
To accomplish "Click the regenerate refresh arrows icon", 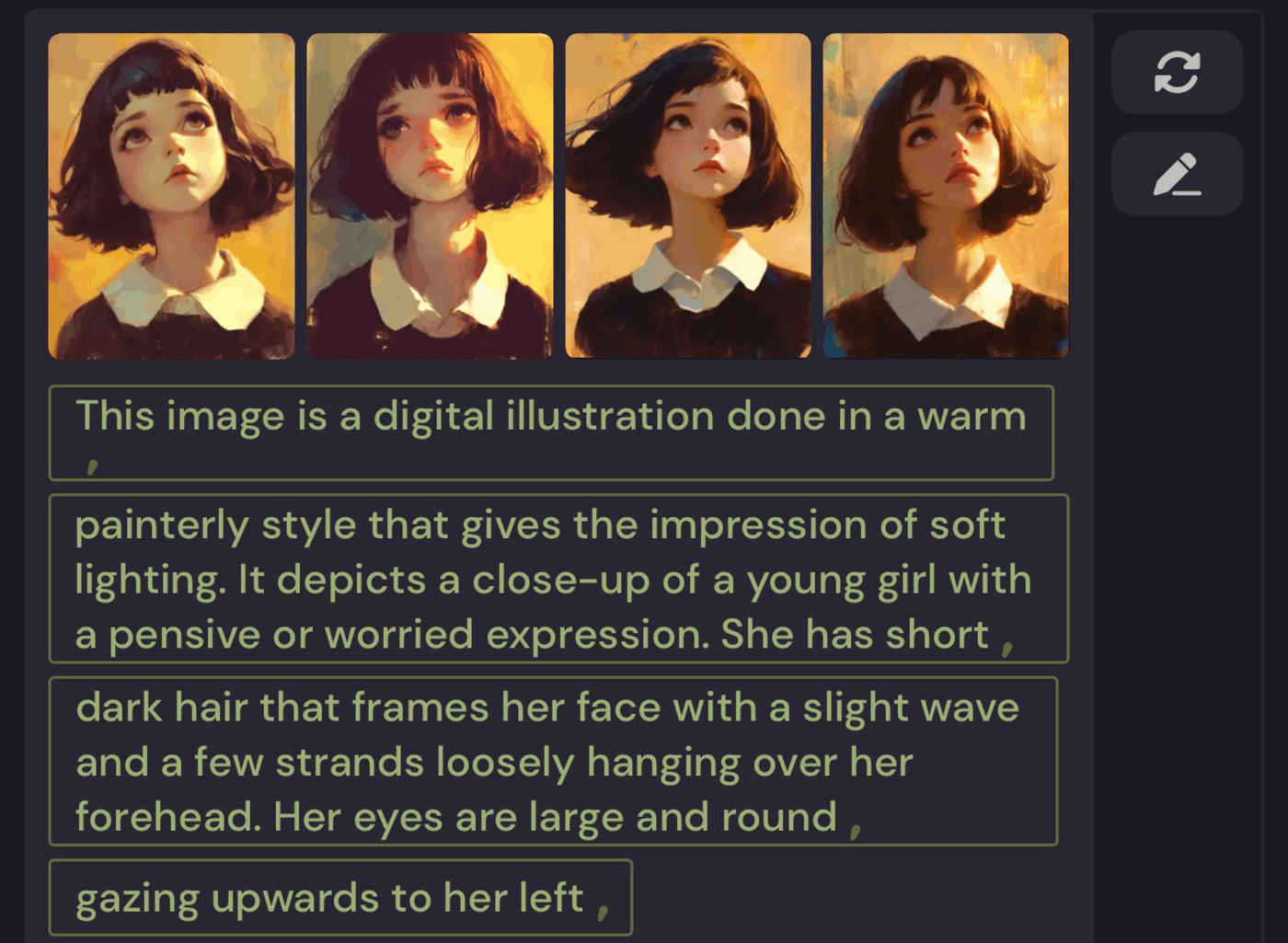I will pyautogui.click(x=1177, y=72).
